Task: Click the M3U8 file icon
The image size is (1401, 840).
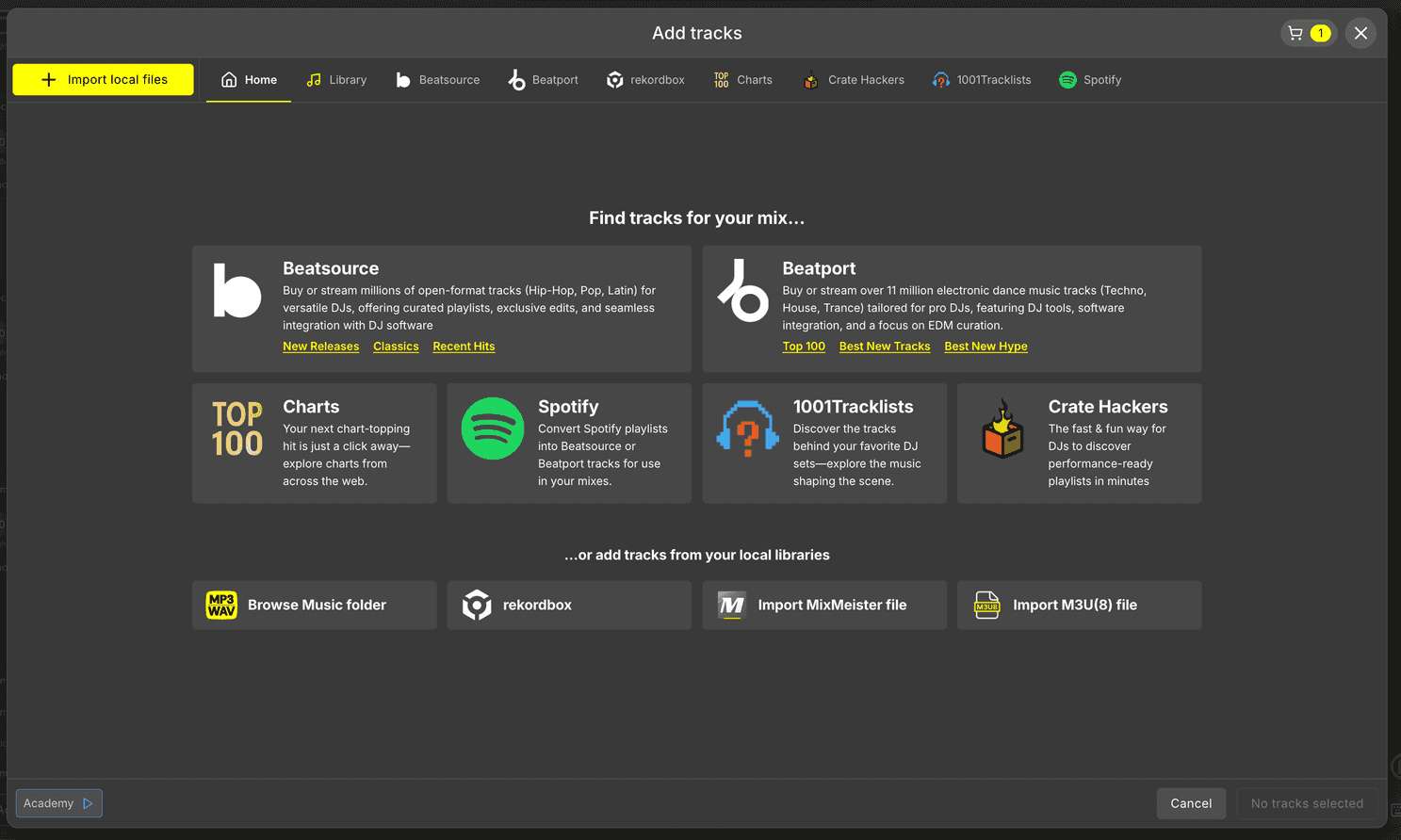Action: [x=986, y=605]
